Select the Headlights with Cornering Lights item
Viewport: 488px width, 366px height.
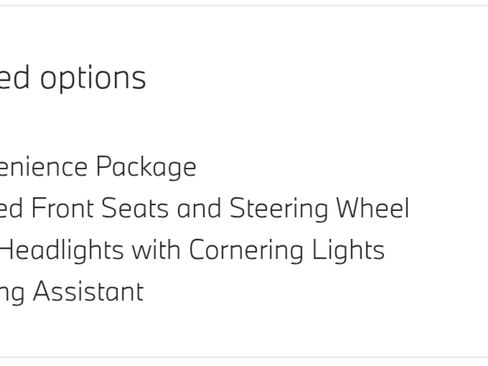click(x=192, y=250)
